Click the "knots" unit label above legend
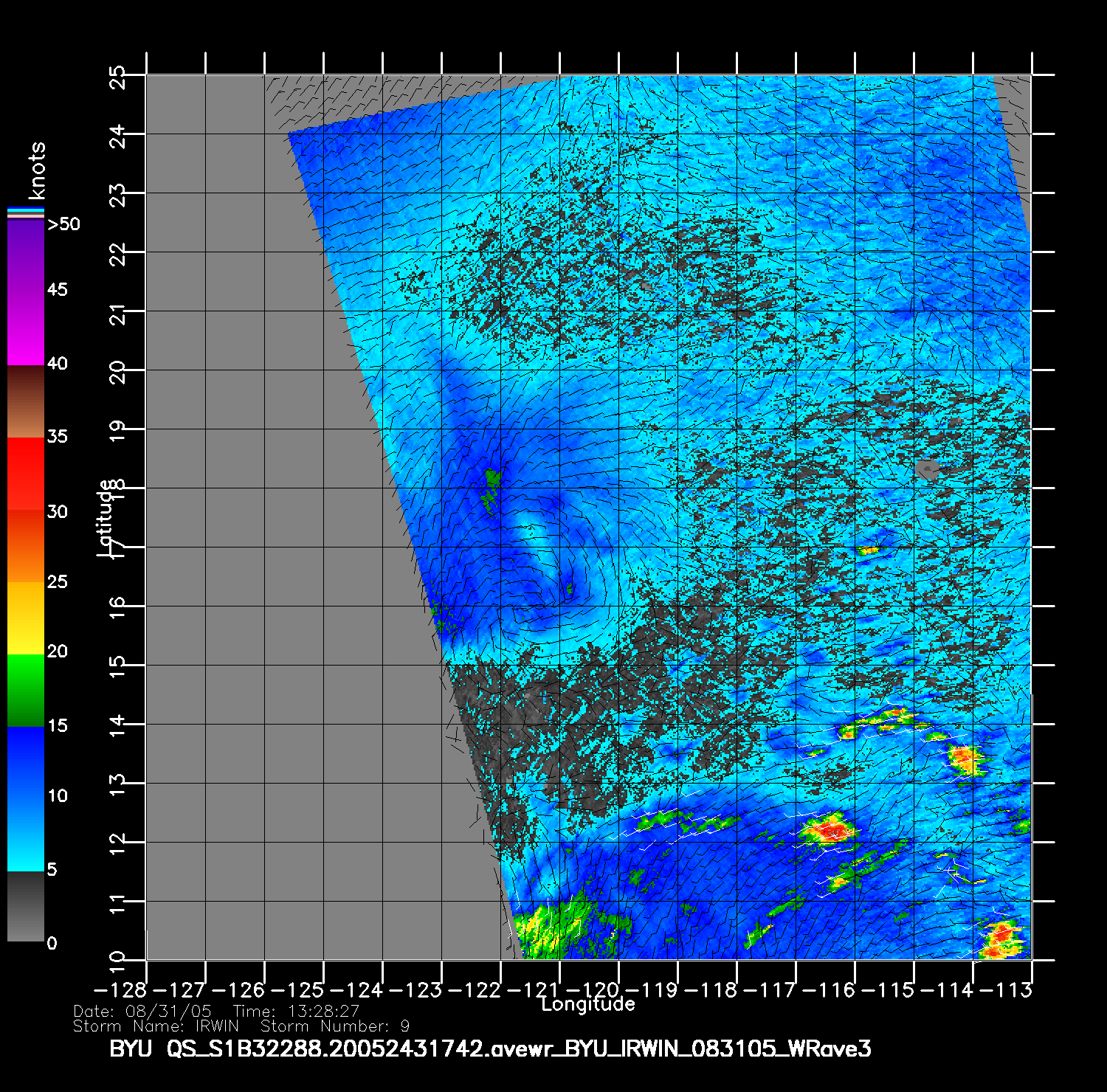 tap(36, 171)
